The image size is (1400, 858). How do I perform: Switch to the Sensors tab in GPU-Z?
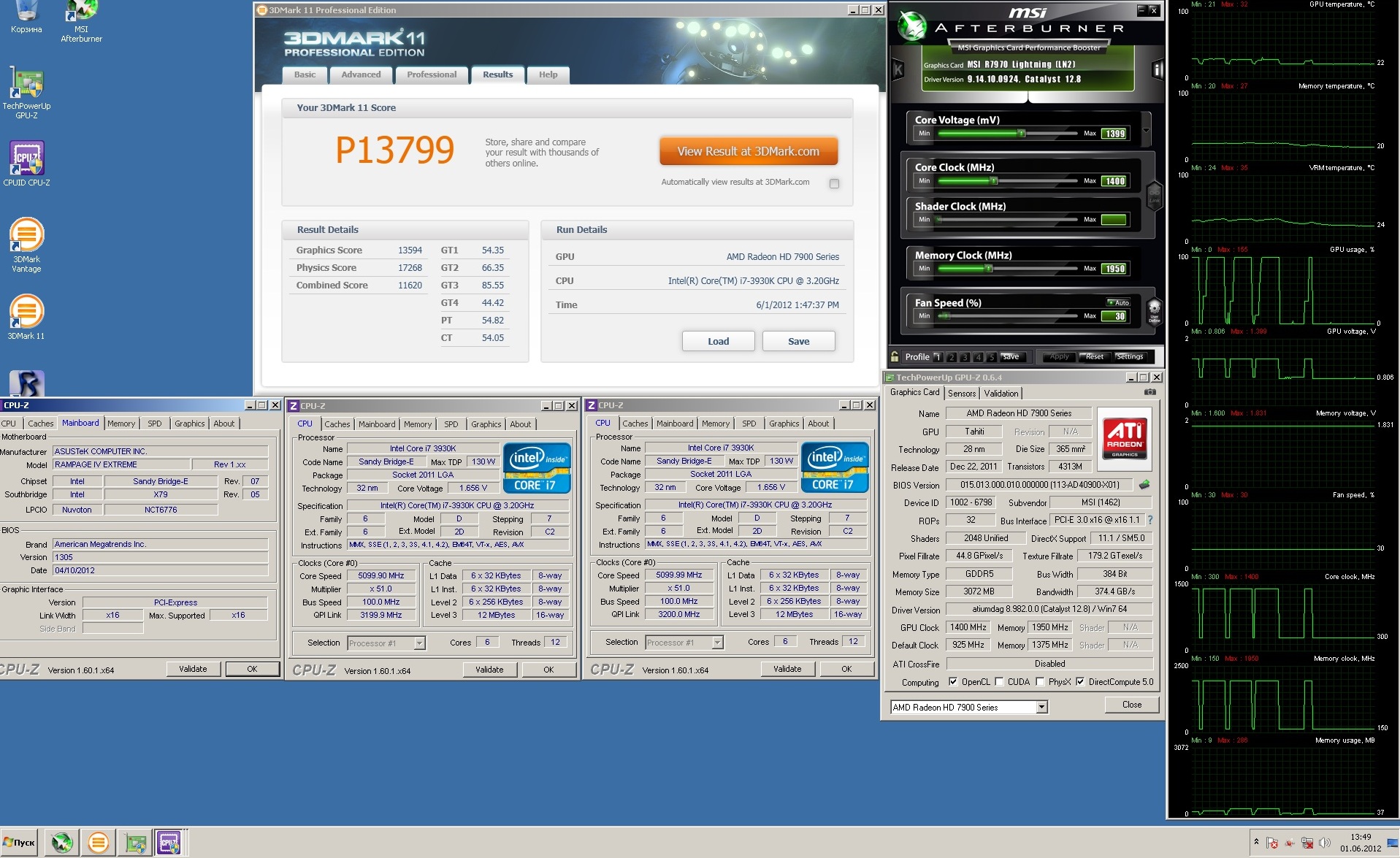coord(962,393)
